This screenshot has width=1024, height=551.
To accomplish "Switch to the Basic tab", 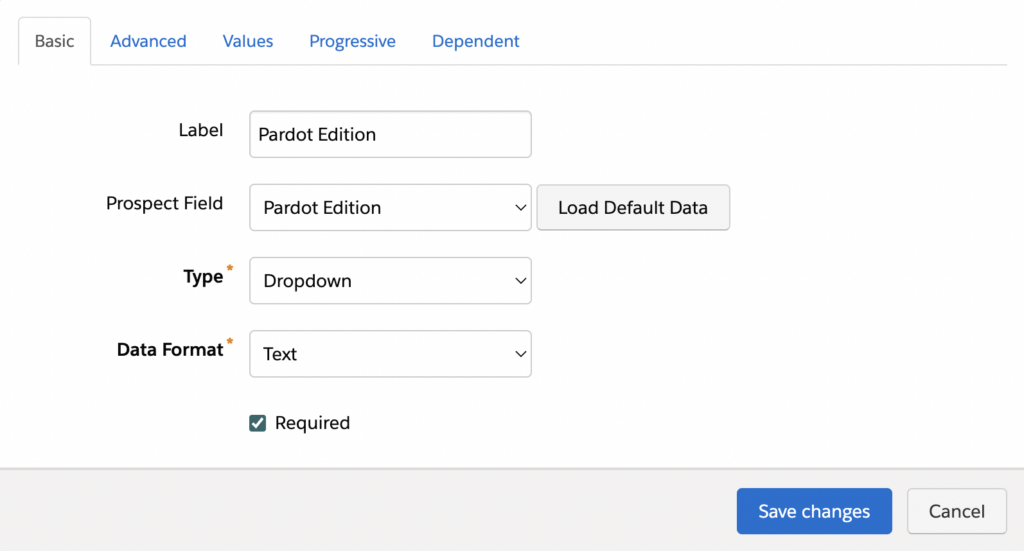I will (x=54, y=41).
